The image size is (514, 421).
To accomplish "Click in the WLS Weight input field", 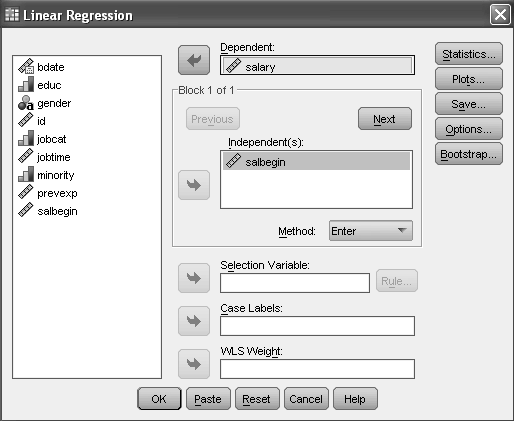I will tap(317, 369).
